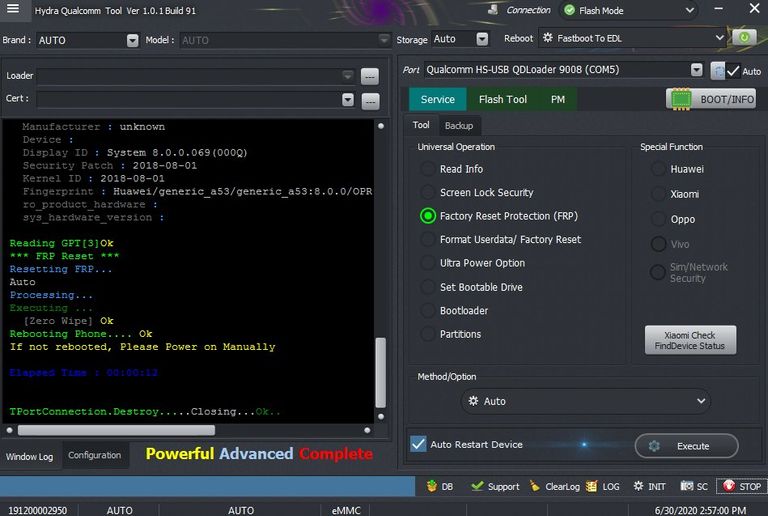Screen dimensions: 768x516
Task: Choose Oppo special function
Action: [x=658, y=219]
